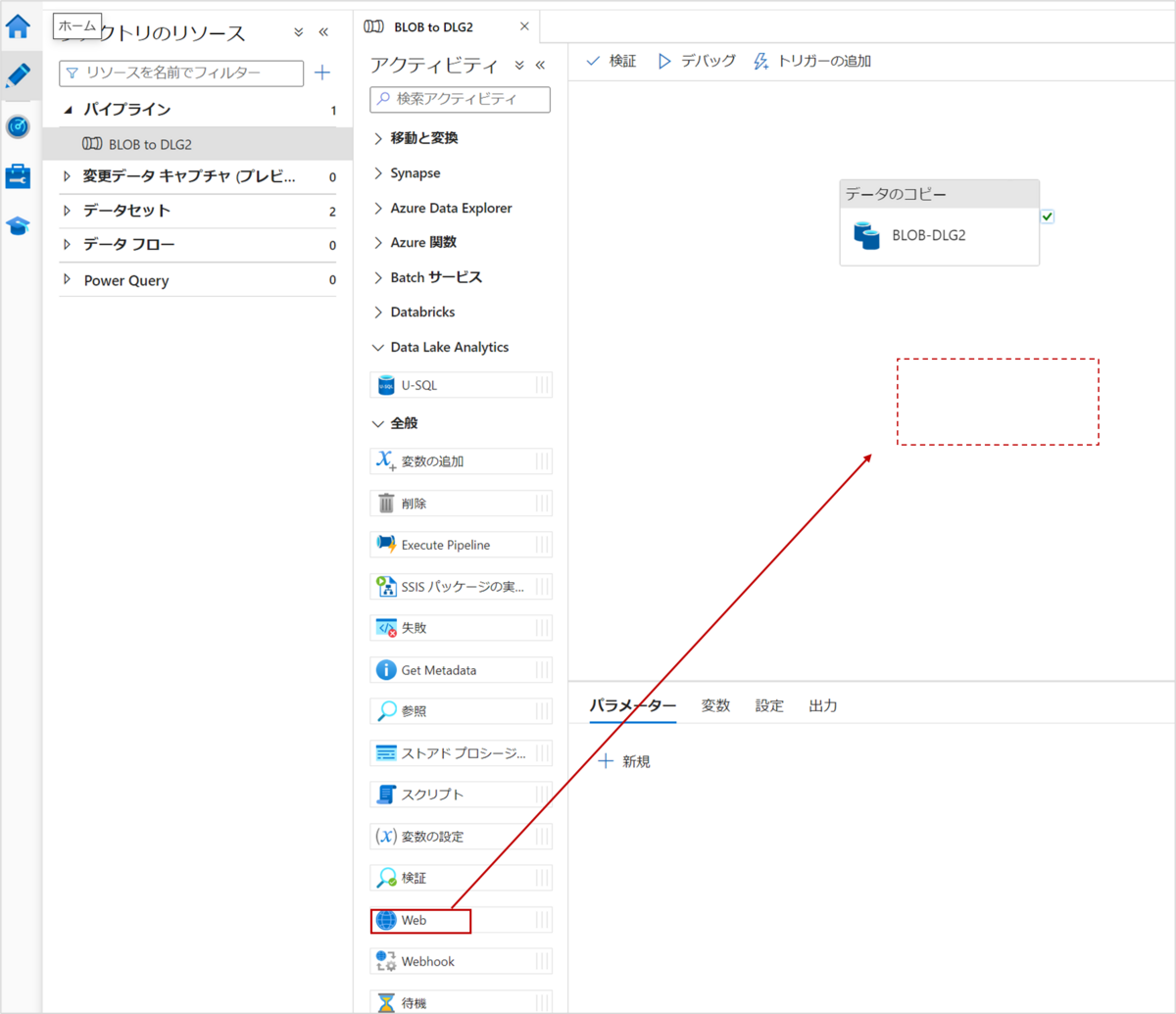Select the Get Metadata activity

[461, 670]
